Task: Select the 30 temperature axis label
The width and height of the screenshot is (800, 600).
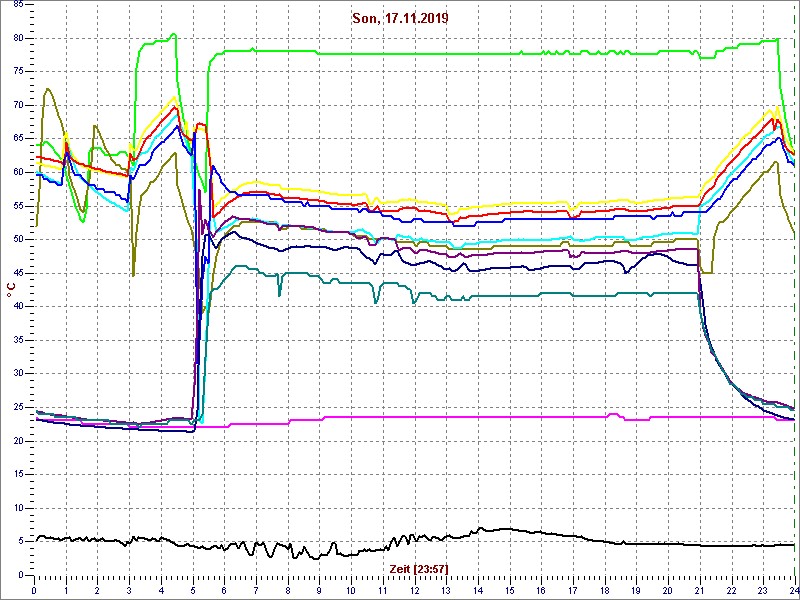Action: (x=17, y=374)
